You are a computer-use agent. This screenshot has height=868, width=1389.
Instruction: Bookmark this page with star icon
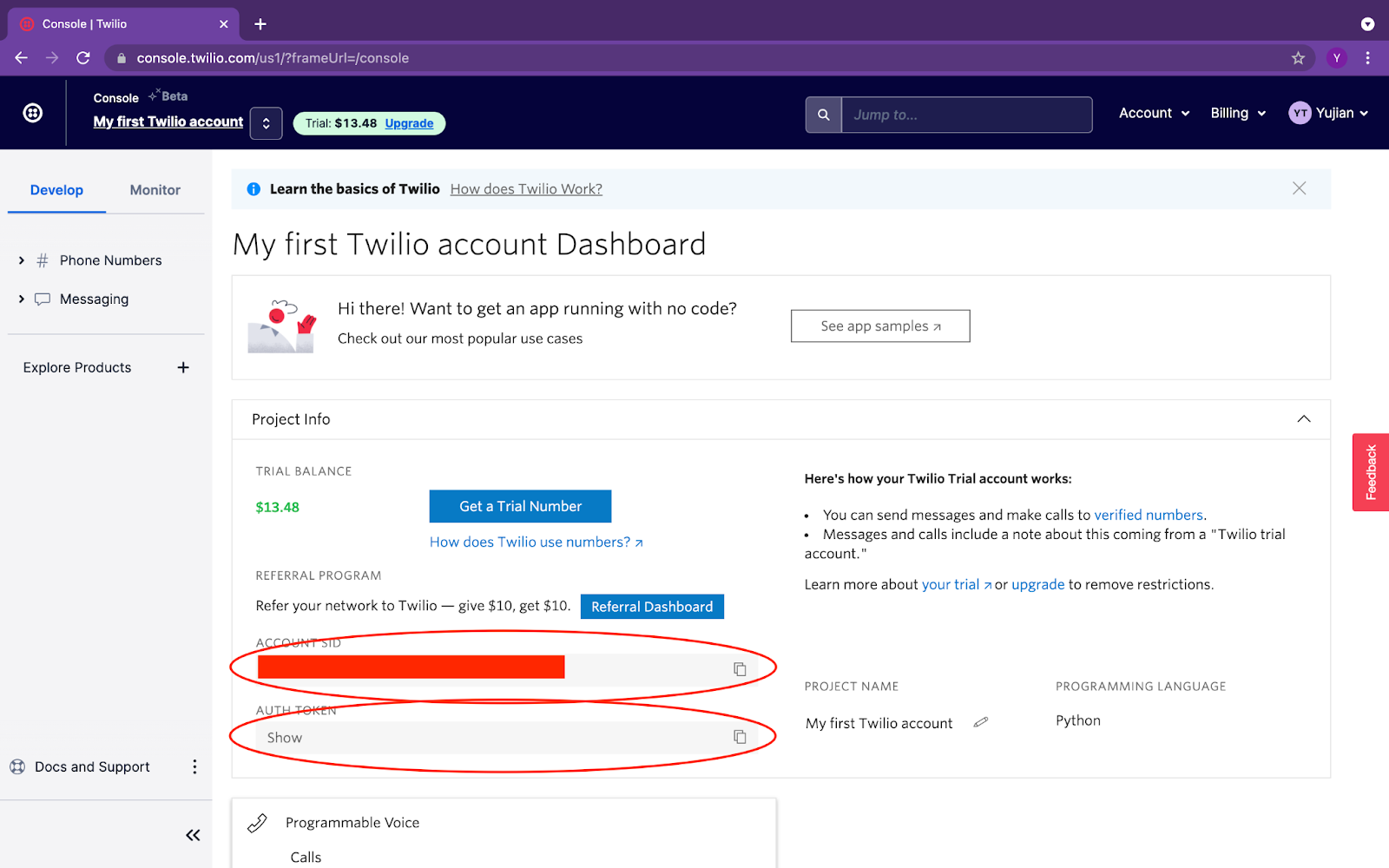(1298, 58)
